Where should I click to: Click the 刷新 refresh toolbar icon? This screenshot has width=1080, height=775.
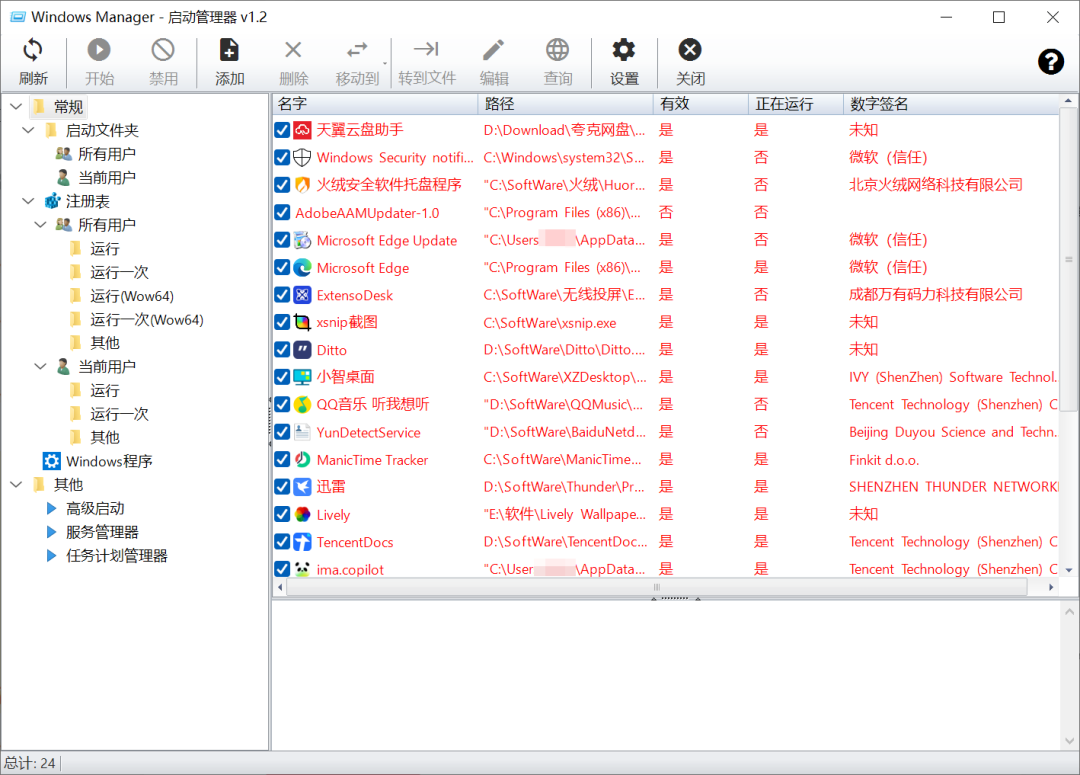(x=32, y=50)
